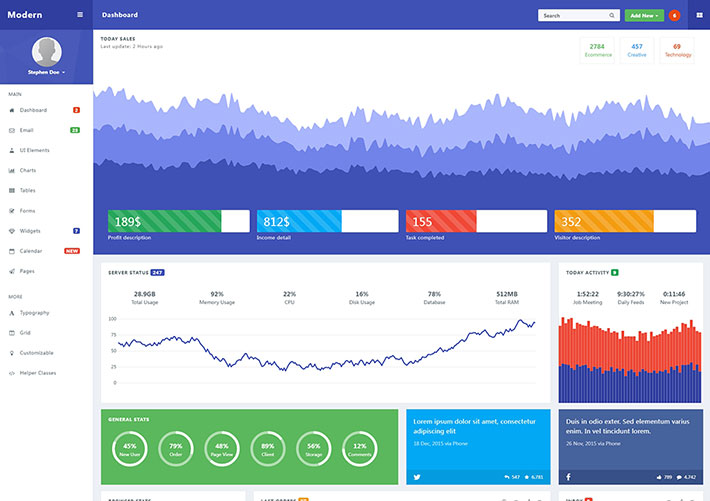The height and width of the screenshot is (501, 710).
Task: Expand the Stephen Doe user dropdown
Action: click(x=46, y=73)
